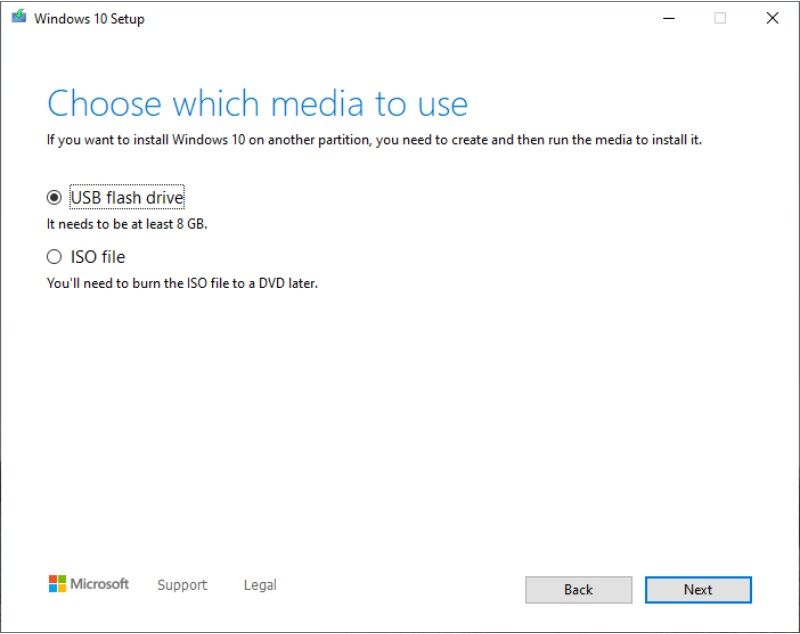This screenshot has height=634, width=800.
Task: Click the Microsoft four-square logo
Action: 56,584
